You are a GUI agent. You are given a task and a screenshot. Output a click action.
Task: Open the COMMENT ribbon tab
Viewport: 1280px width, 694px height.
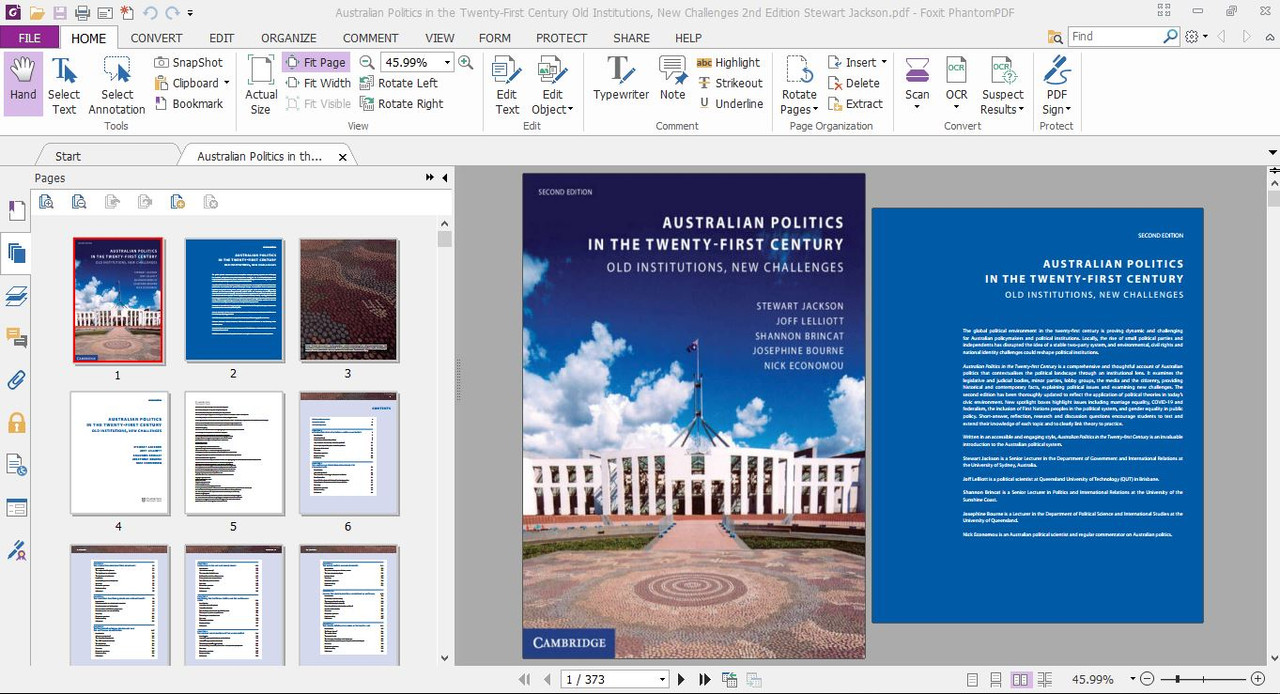tap(370, 38)
